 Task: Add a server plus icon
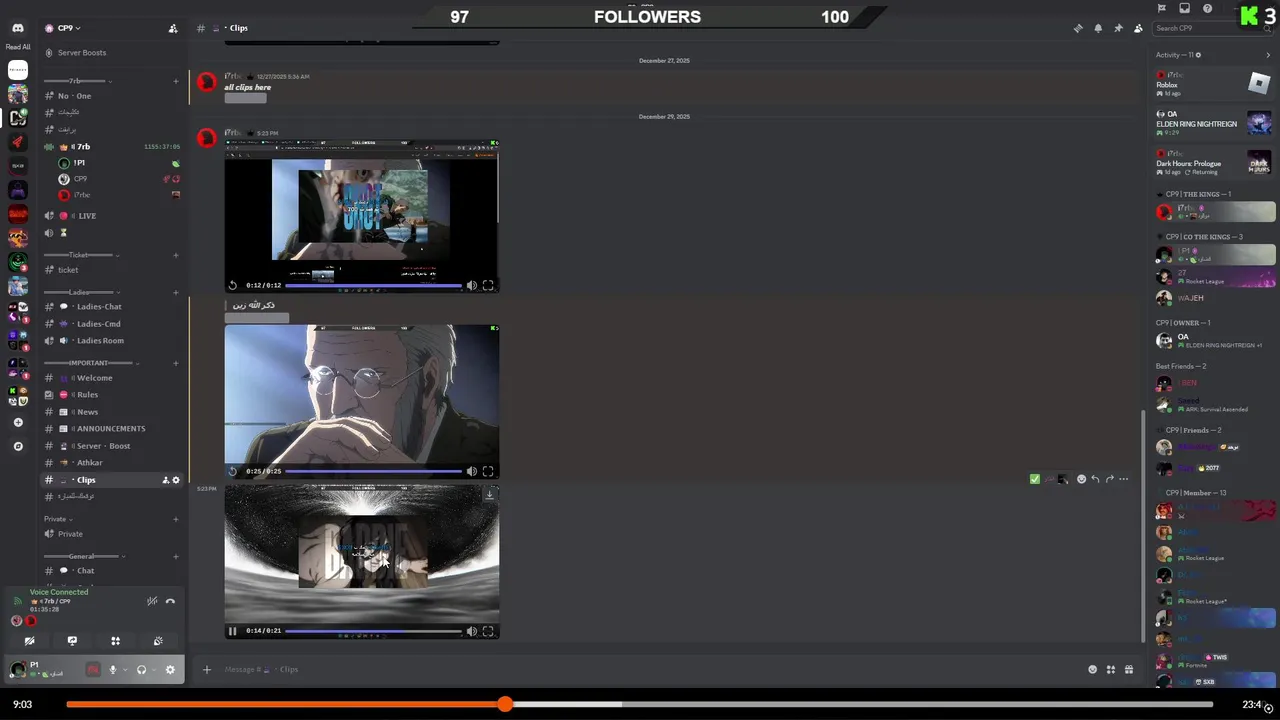[18, 422]
